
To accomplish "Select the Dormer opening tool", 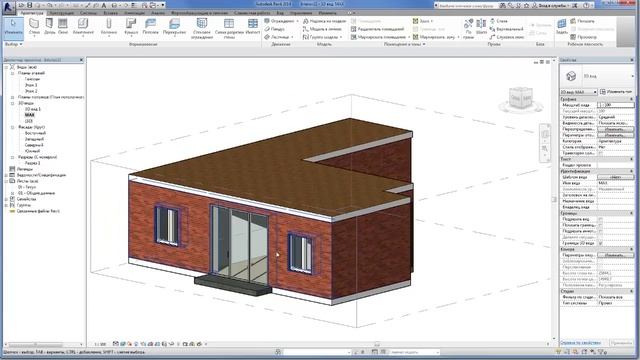I will [x=507, y=37].
